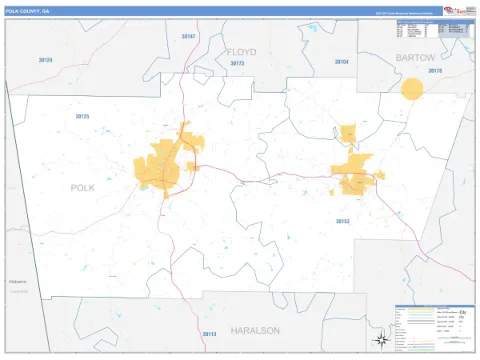
Task: Click ZIP code label 30178
Action: [x=435, y=71]
